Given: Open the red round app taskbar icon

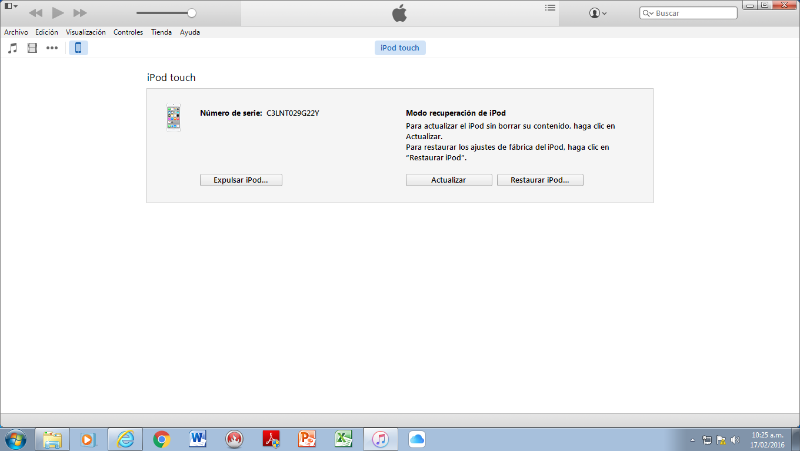Looking at the screenshot, I should tap(234, 439).
